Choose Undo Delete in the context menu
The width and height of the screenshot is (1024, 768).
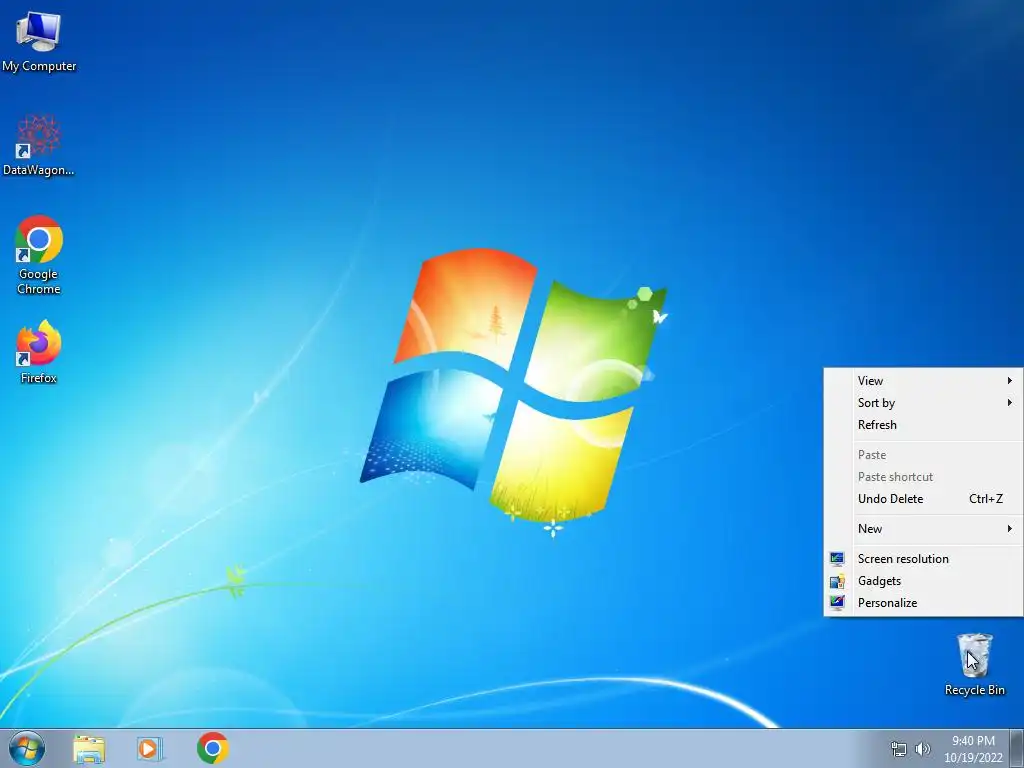point(923,499)
